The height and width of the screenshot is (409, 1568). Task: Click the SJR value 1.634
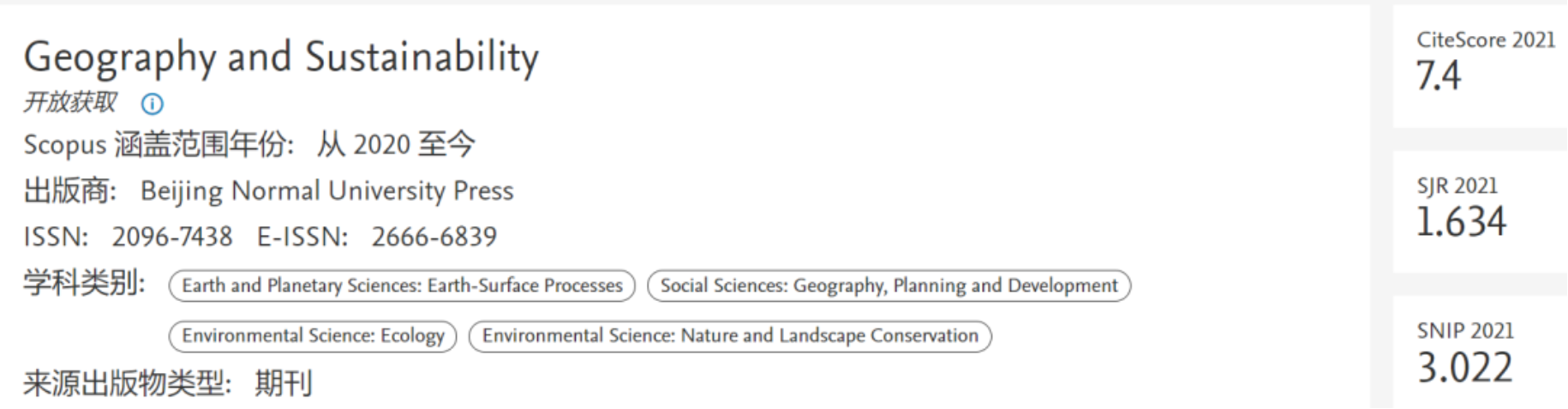point(1461,222)
